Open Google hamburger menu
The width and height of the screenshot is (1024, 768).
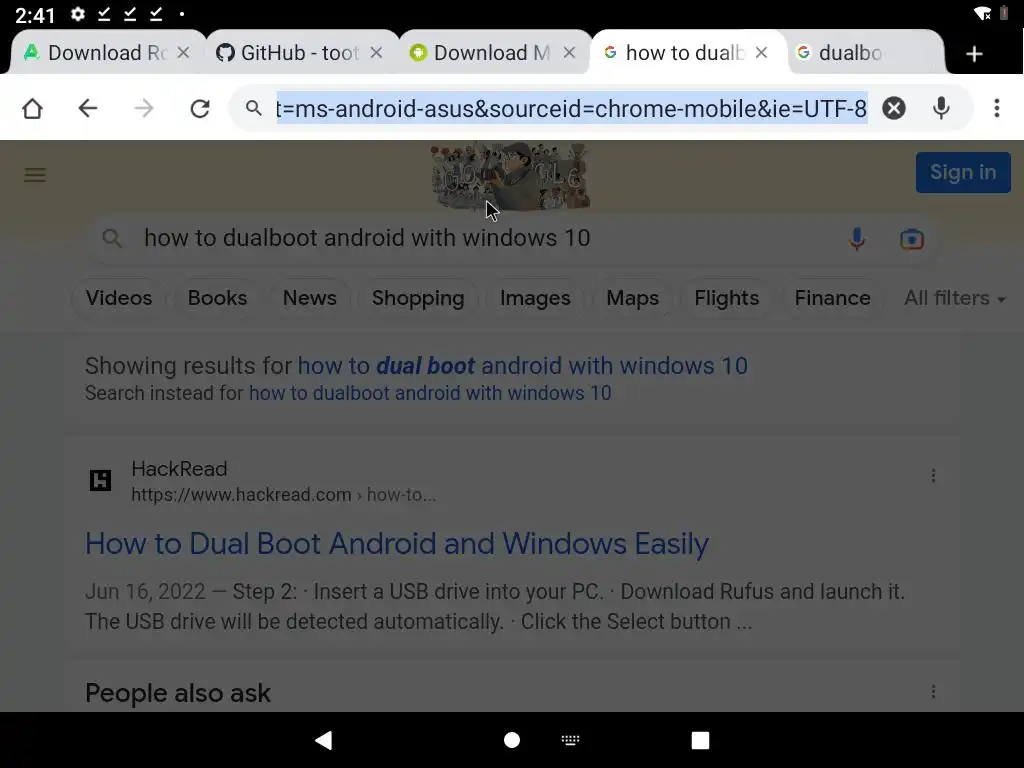[35, 174]
